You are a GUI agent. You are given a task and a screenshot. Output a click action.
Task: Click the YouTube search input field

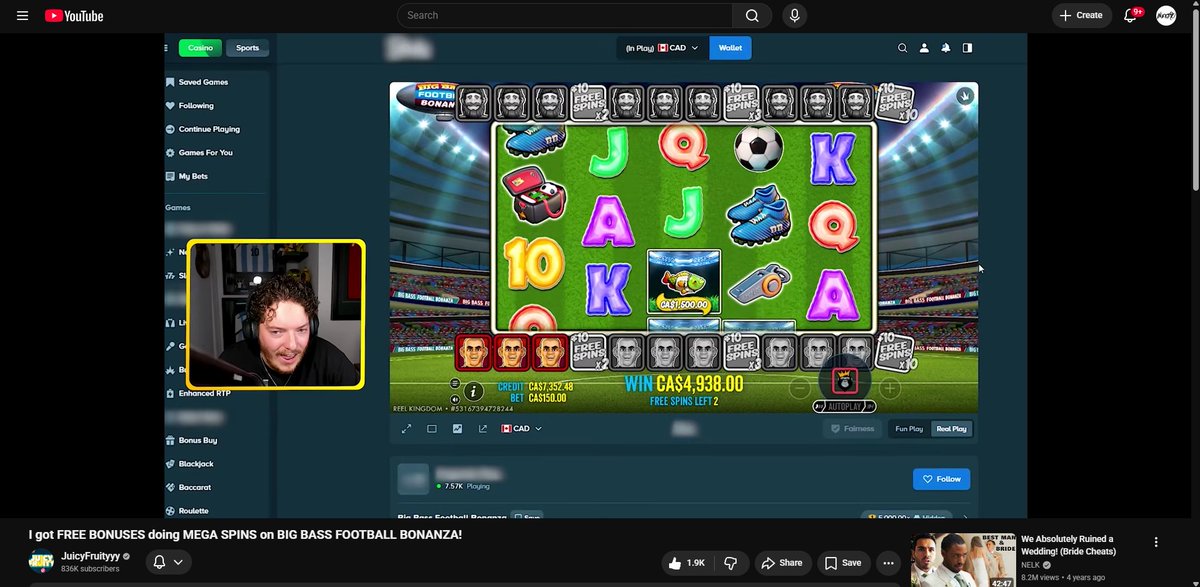[x=565, y=15]
